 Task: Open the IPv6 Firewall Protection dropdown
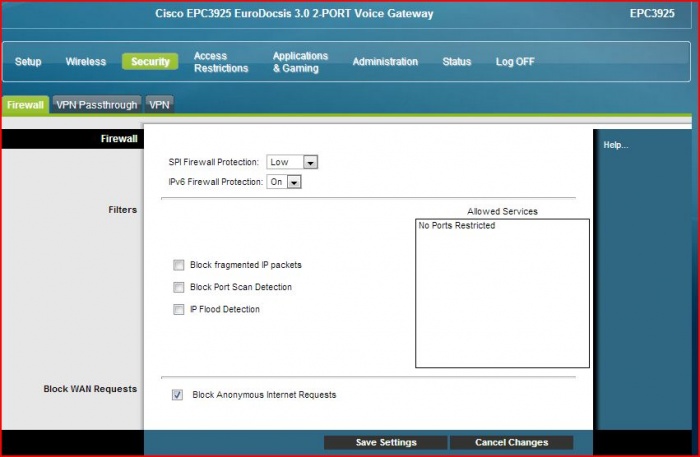coord(284,182)
